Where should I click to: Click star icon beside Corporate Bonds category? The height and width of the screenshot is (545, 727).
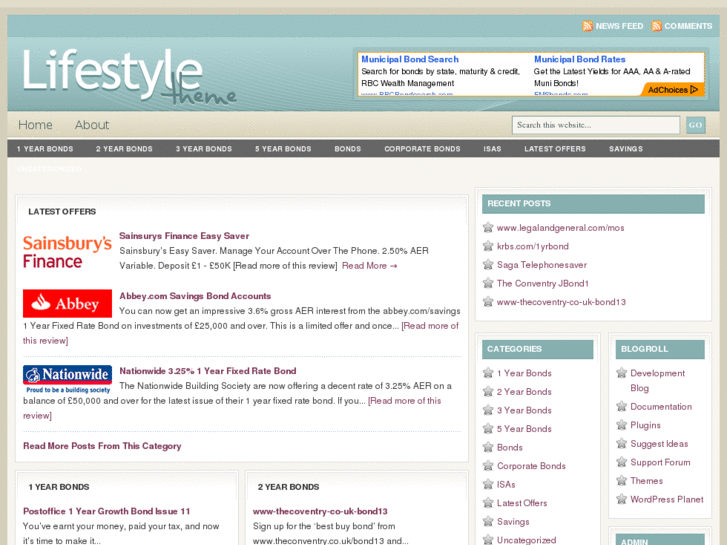(x=488, y=466)
